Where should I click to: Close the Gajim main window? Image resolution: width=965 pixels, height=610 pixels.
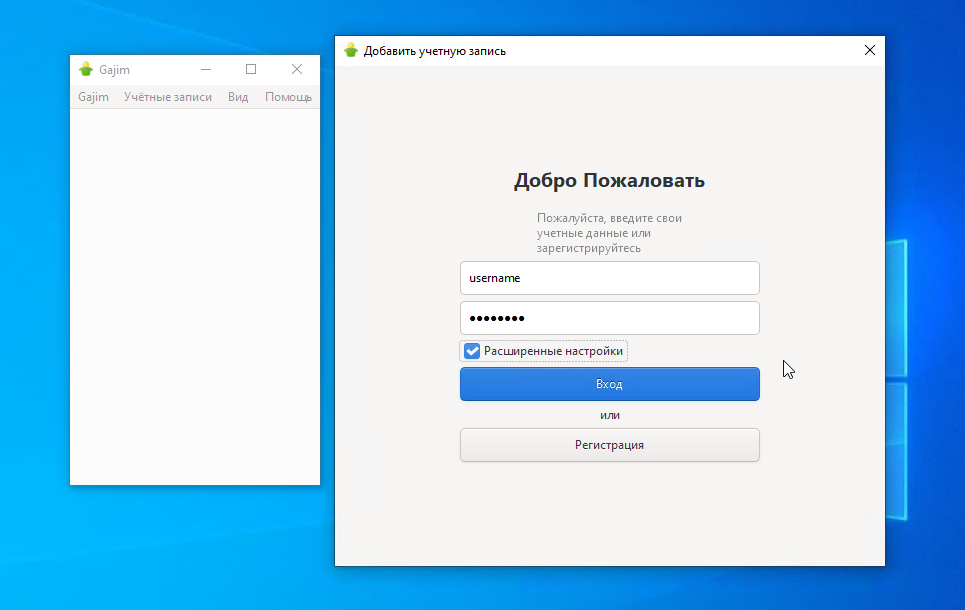(297, 70)
